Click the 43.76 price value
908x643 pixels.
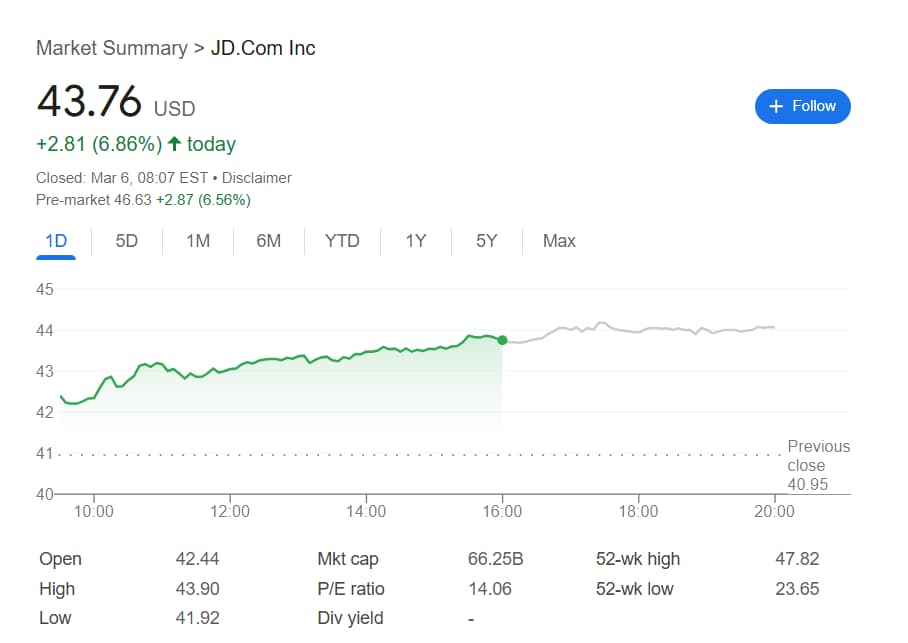click(x=88, y=102)
